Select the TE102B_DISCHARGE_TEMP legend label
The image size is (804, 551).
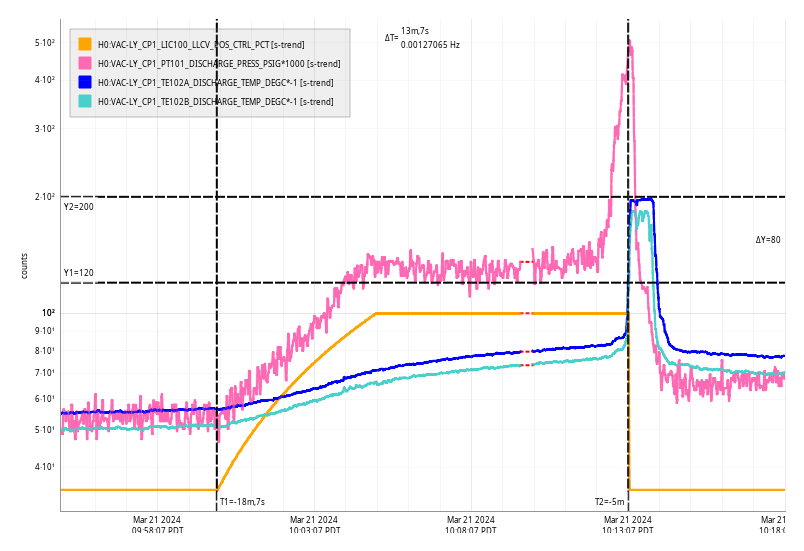[x=215, y=101]
